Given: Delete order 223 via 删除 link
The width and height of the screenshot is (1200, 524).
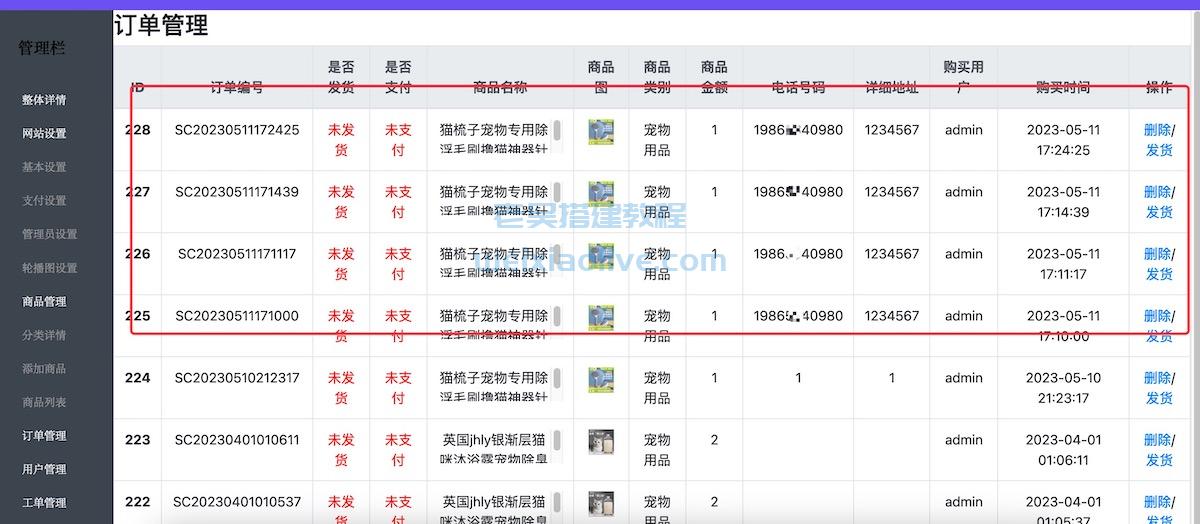Looking at the screenshot, I should coord(1157,440).
